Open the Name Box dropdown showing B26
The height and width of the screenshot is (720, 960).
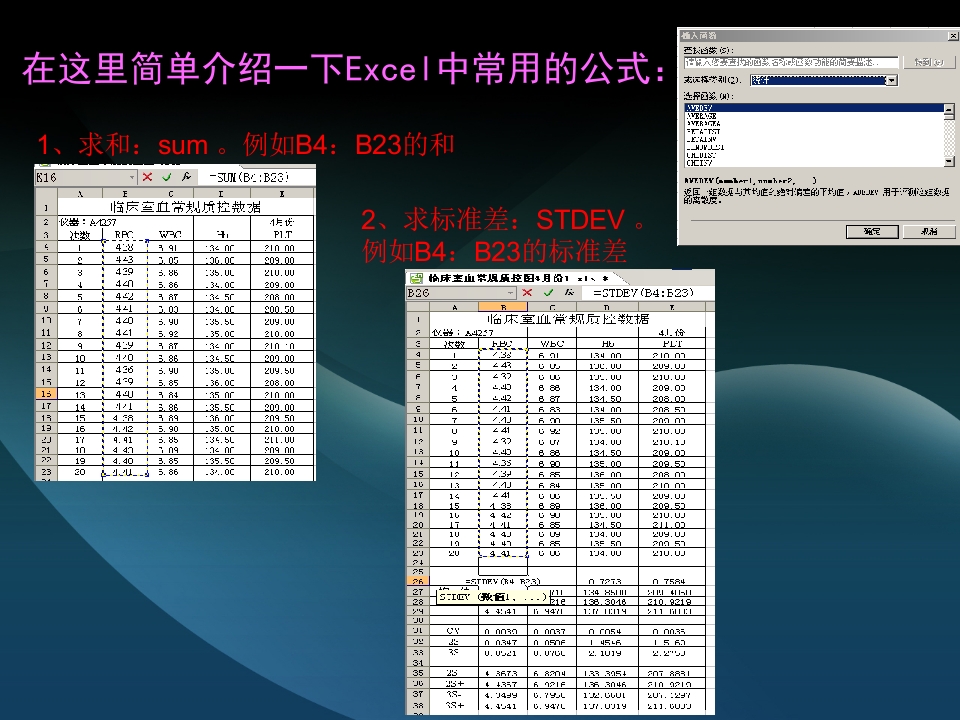(x=510, y=293)
